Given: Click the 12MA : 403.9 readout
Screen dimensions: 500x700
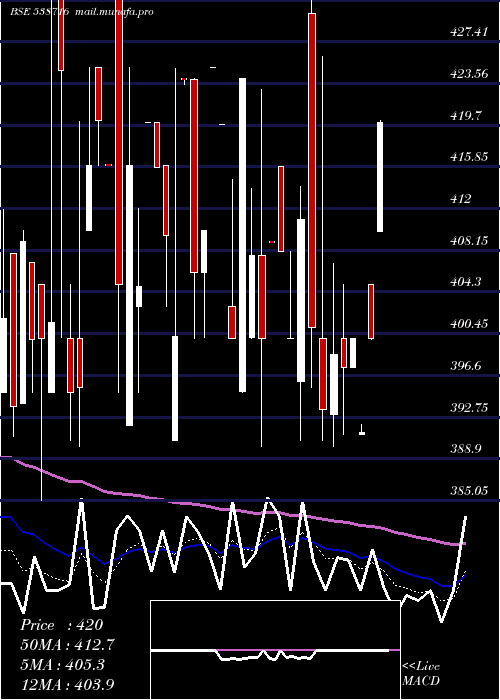Looking at the screenshot, I should pos(67,684).
